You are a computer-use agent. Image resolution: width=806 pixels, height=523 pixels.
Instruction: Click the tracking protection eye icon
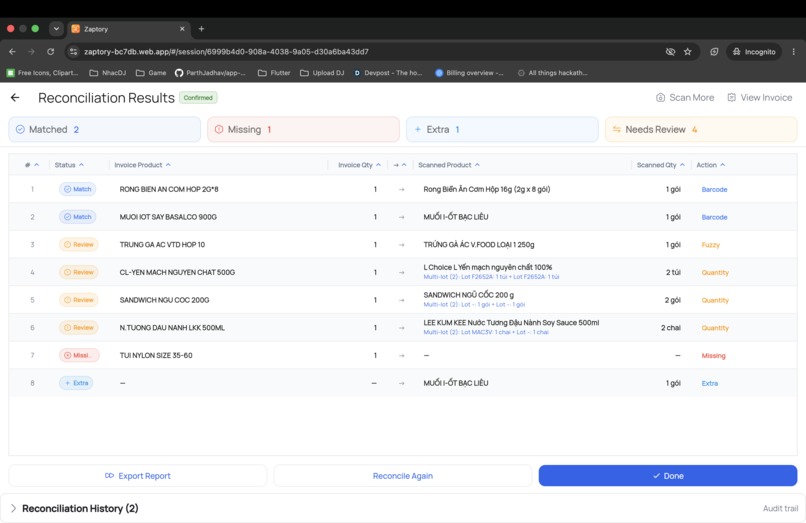tap(670, 51)
